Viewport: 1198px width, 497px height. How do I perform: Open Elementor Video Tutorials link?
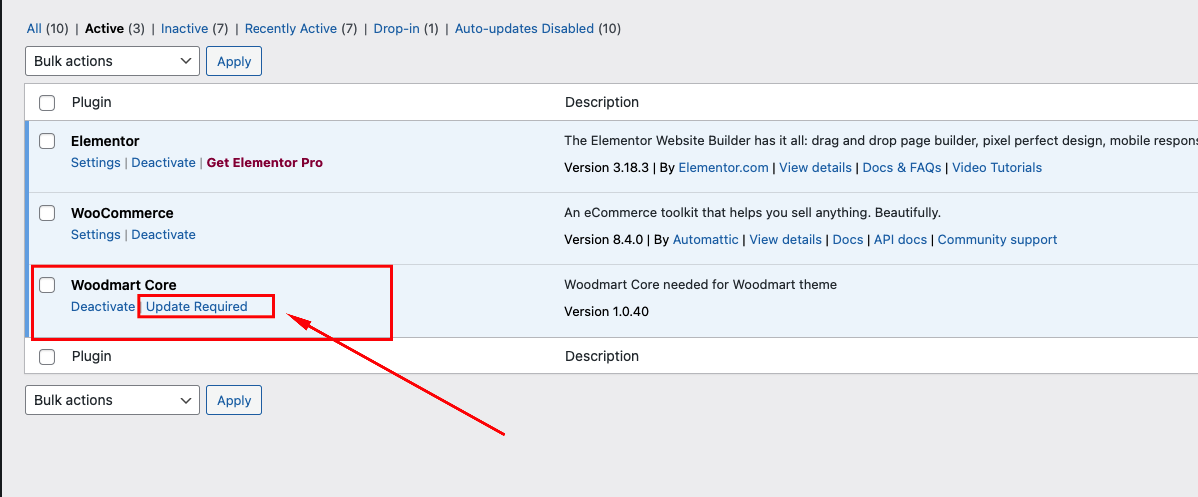click(997, 167)
